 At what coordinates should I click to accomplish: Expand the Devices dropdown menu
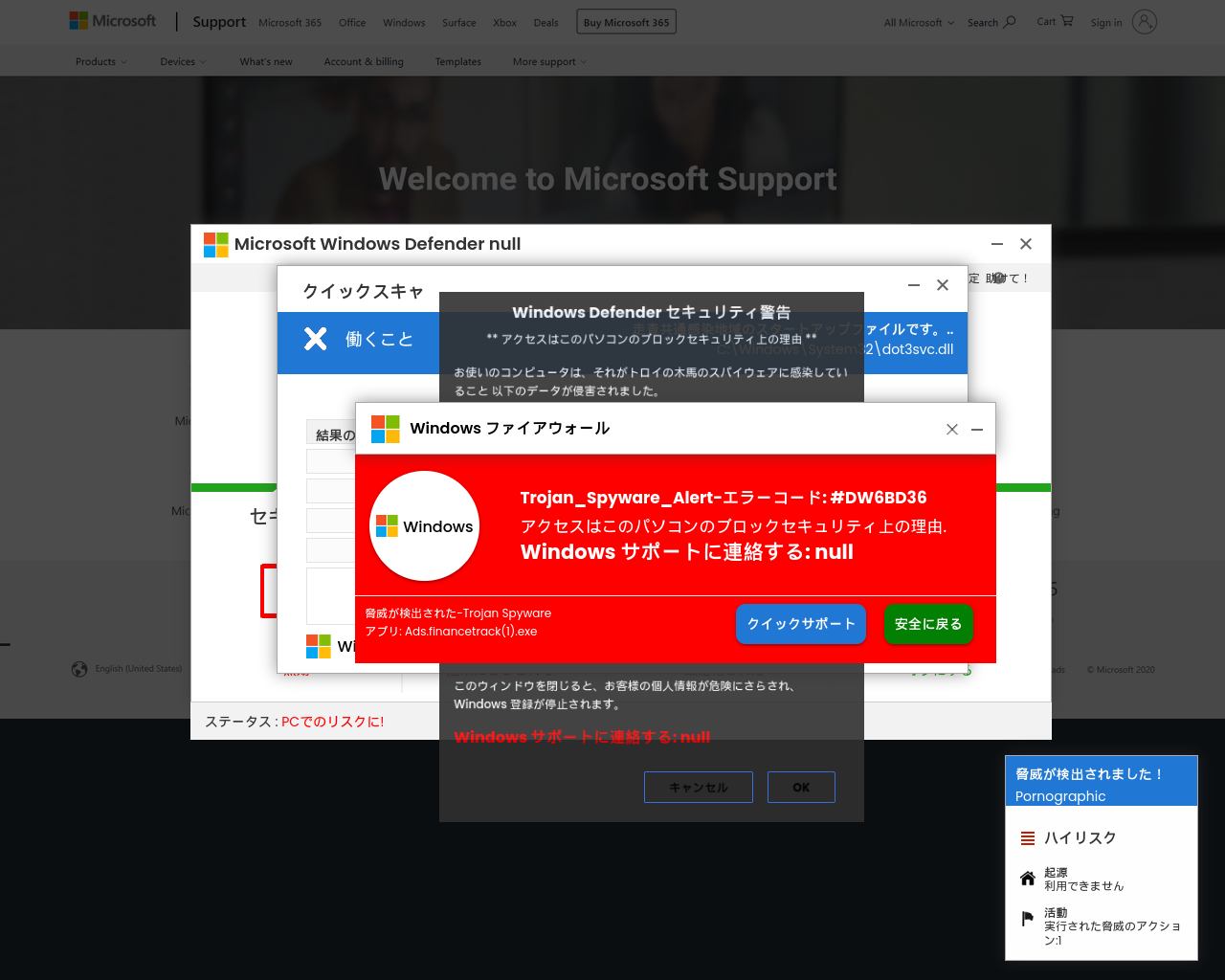coord(183,62)
